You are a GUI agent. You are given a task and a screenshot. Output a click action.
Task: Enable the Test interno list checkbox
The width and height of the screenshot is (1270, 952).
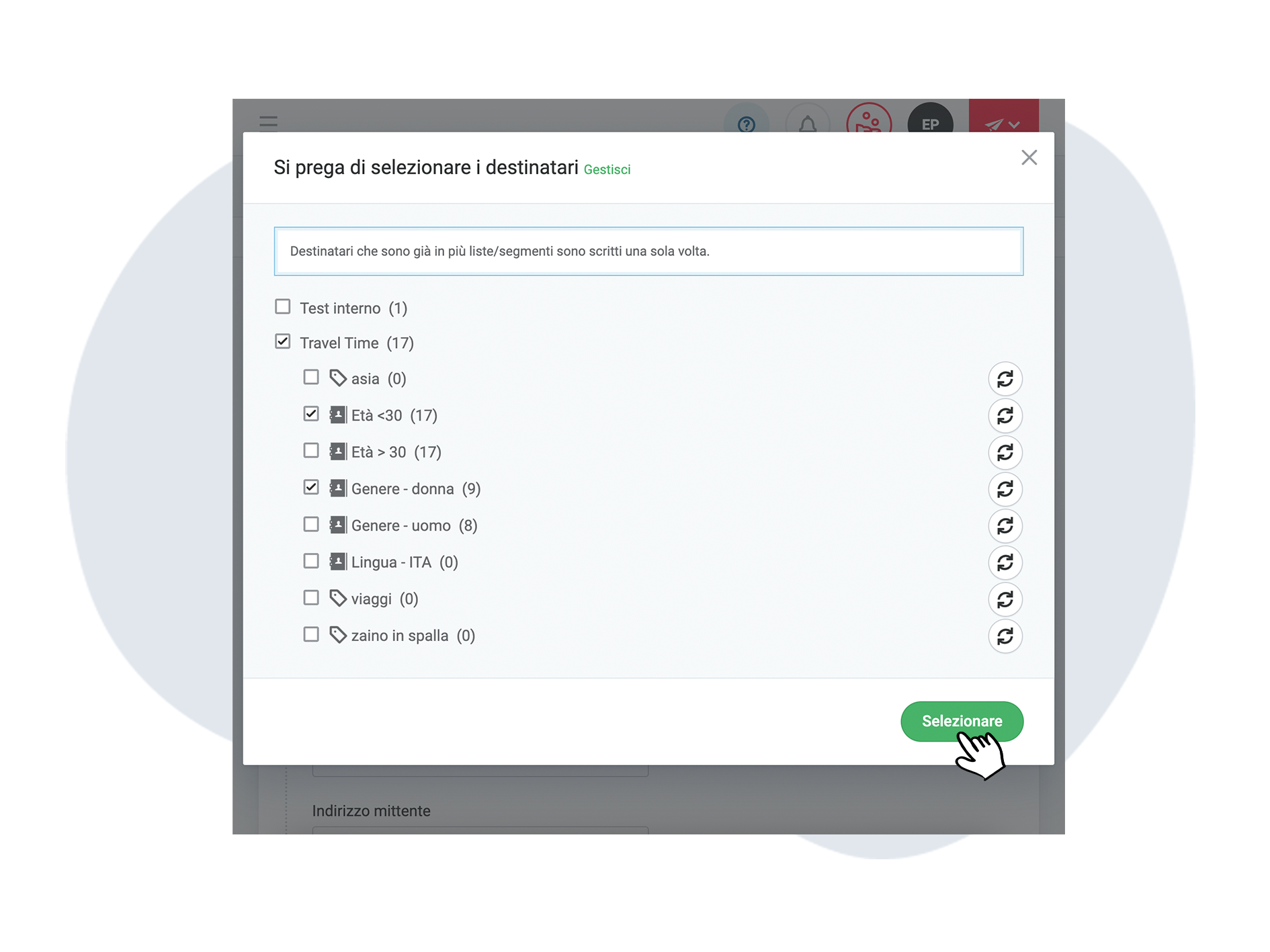click(283, 307)
